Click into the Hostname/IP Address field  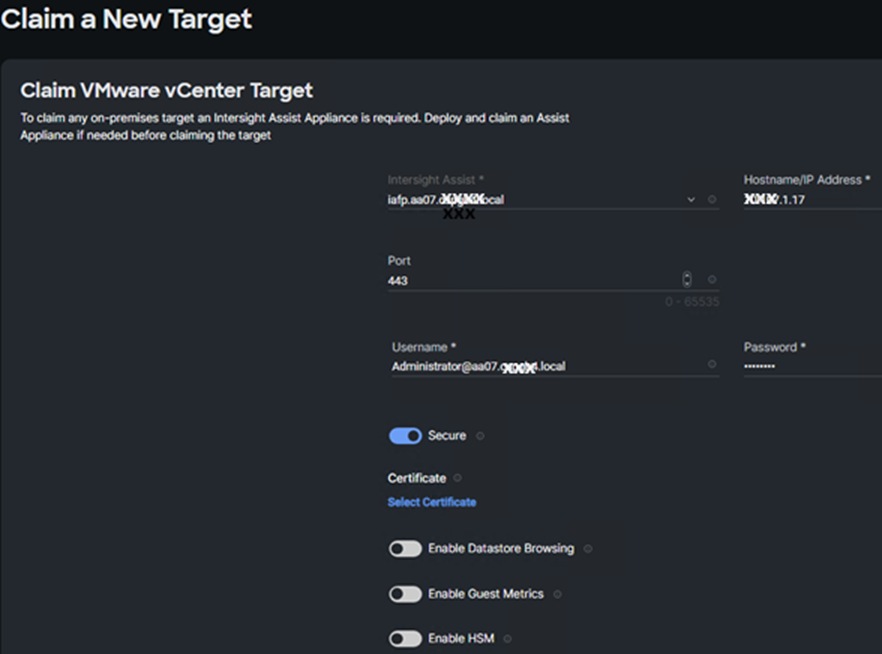[x=810, y=200]
